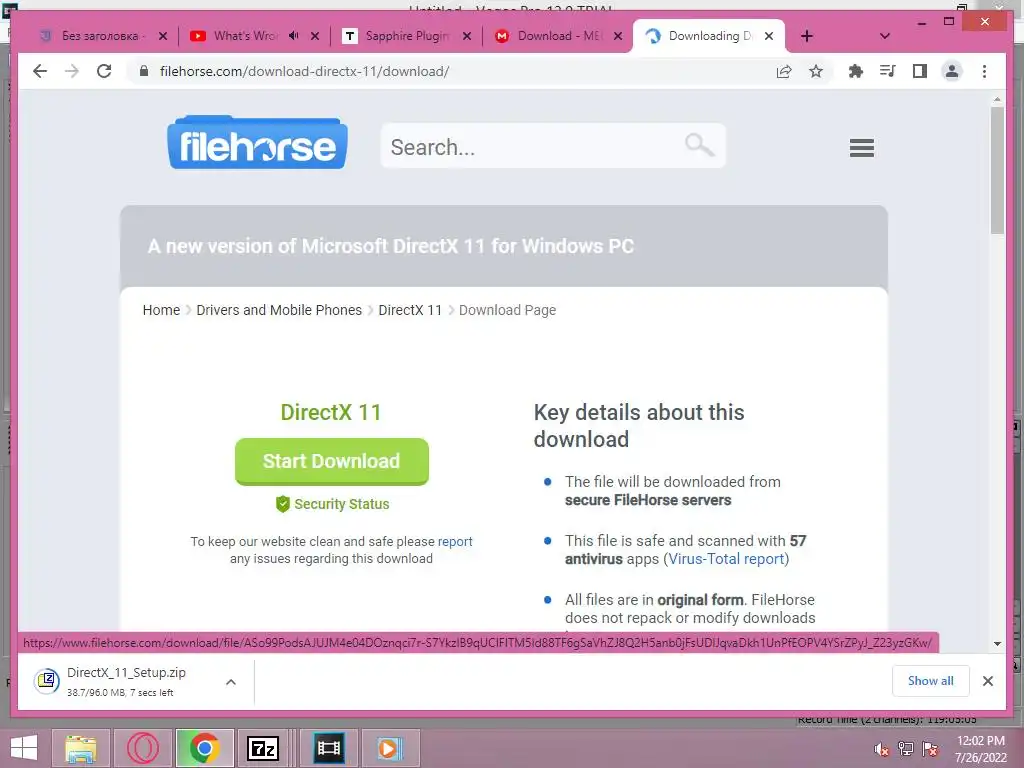This screenshot has width=1024, height=768.
Task: Open File Explorer from taskbar
Action: click(80, 748)
